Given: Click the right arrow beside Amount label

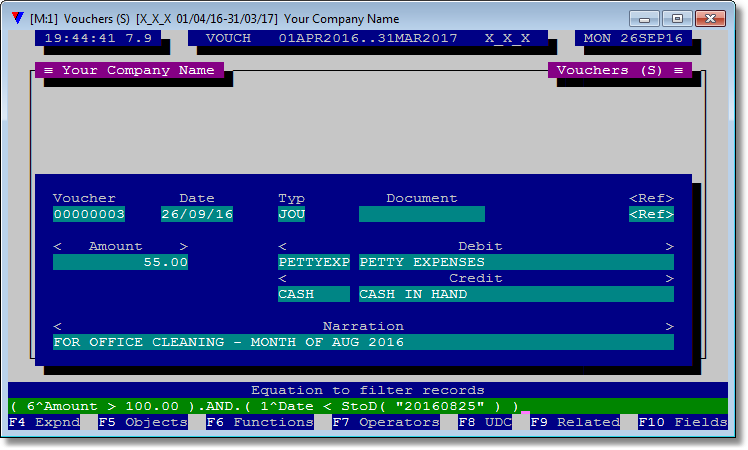Looking at the screenshot, I should pos(184,246).
